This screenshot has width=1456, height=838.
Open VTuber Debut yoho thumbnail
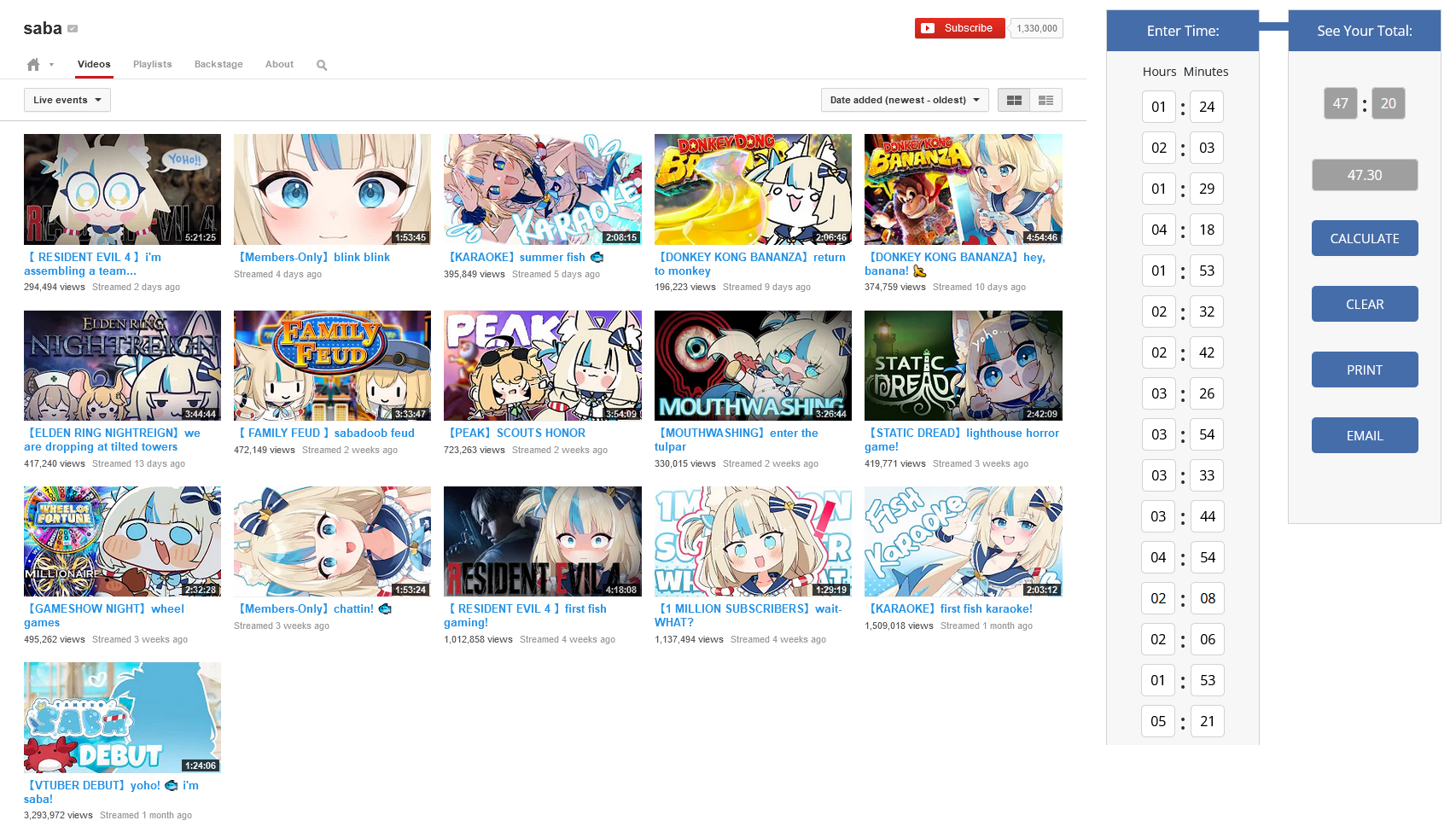pos(122,718)
